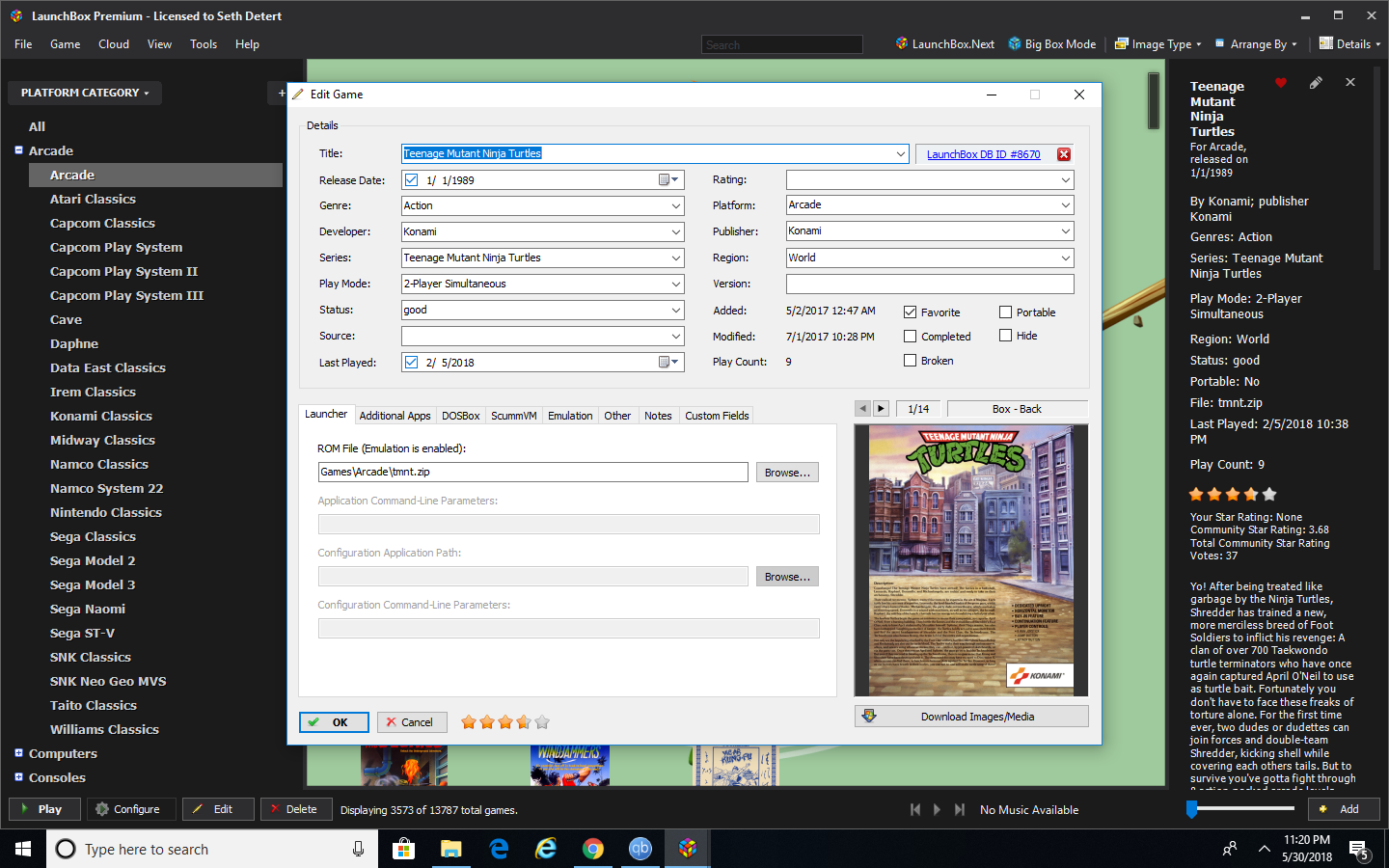Viewport: 1389px width, 868px height.
Task: Expand the Play Mode dropdown
Action: click(676, 284)
